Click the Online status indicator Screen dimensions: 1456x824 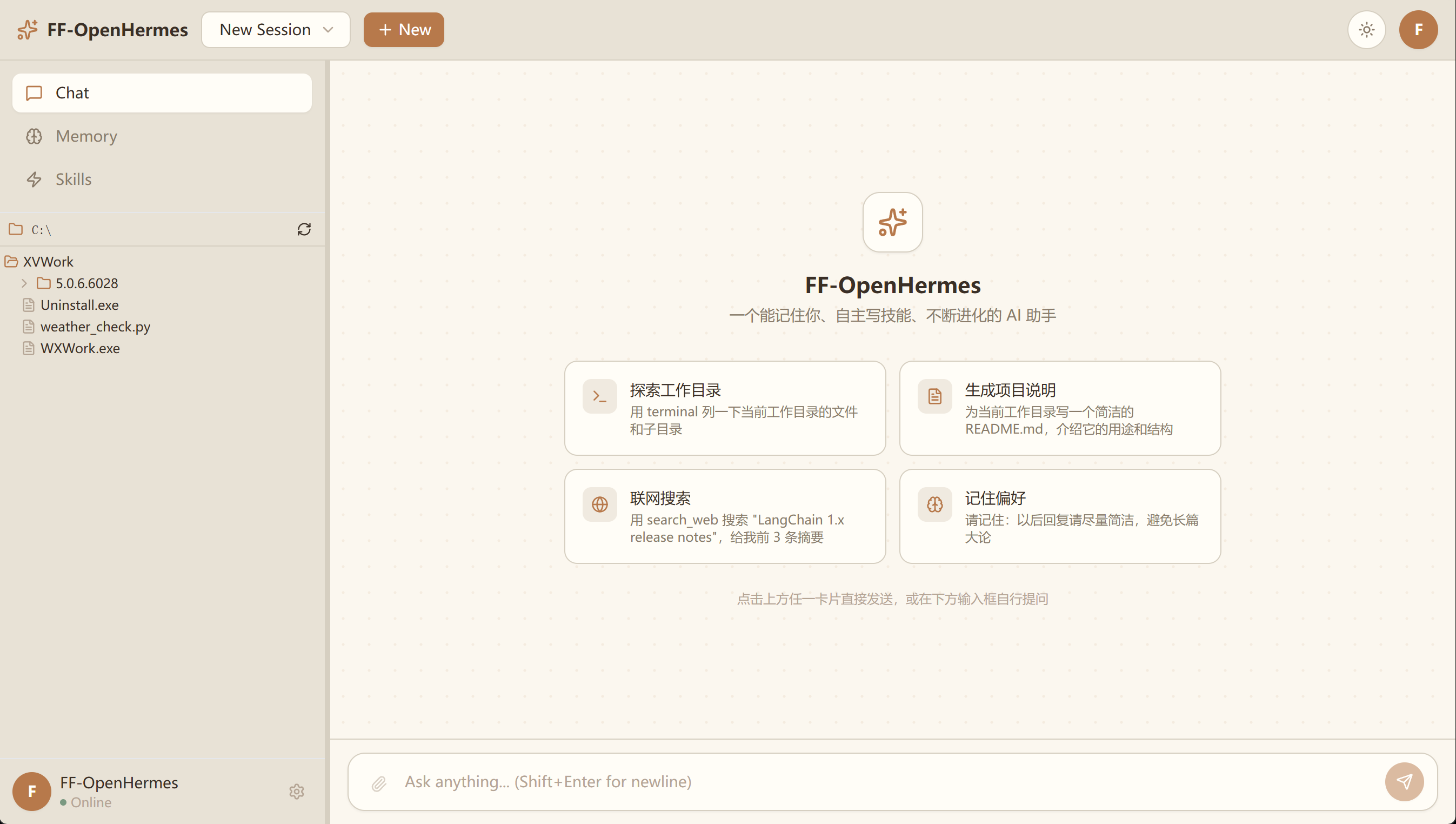point(86,802)
